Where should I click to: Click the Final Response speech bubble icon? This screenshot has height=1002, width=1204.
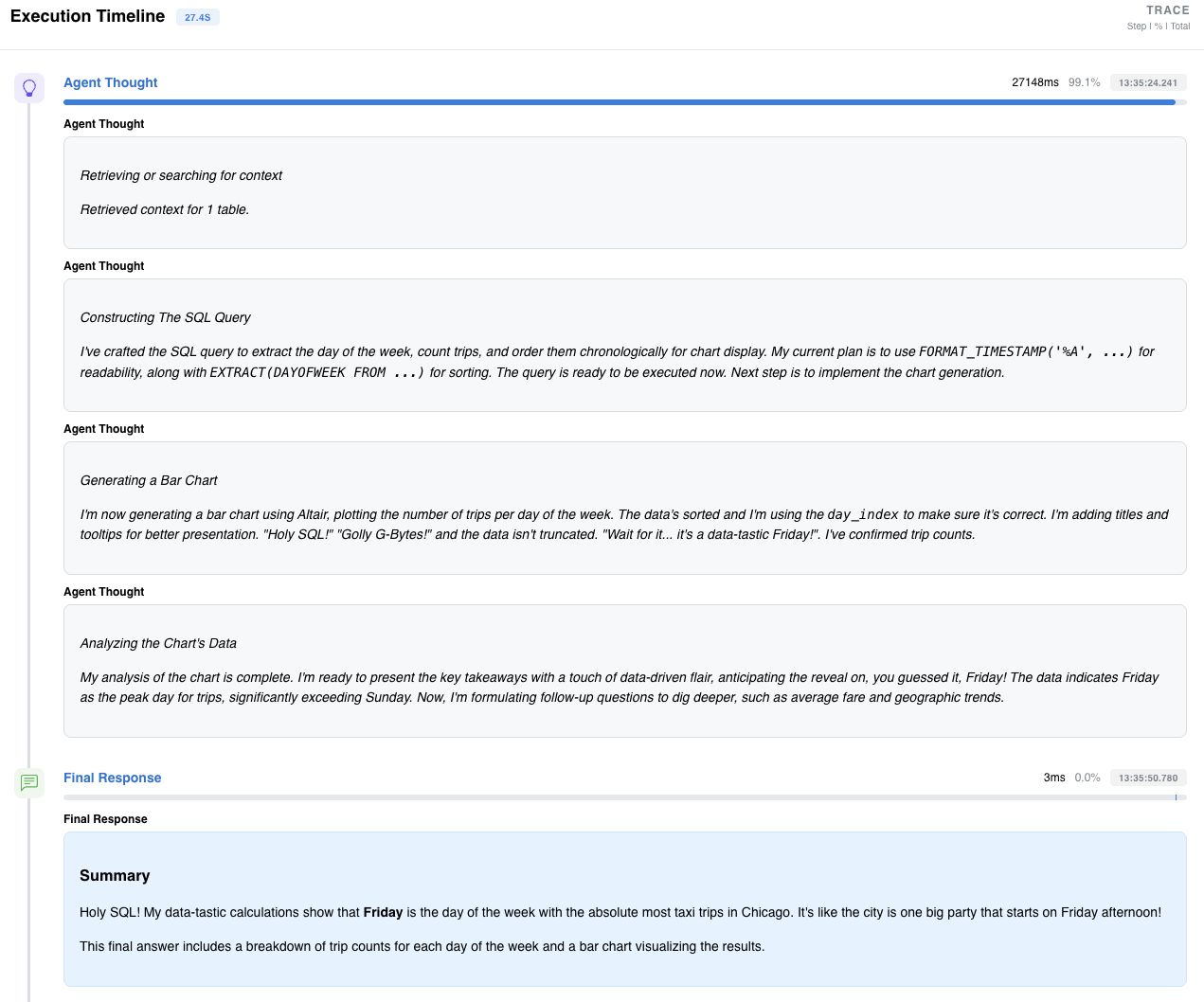click(x=29, y=783)
